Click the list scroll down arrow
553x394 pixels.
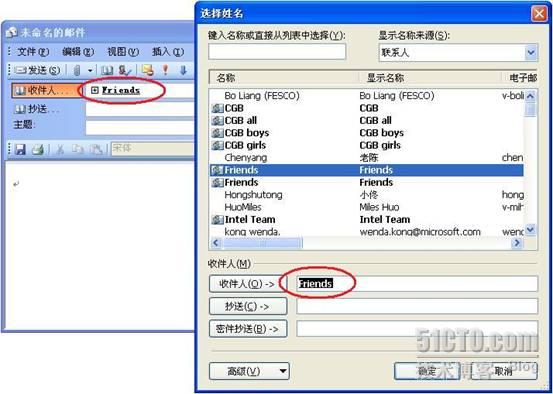[x=530, y=230]
